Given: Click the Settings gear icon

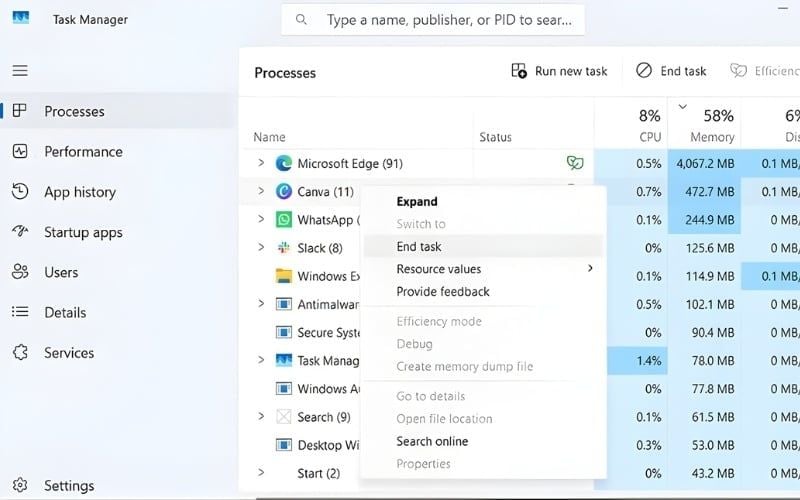Looking at the screenshot, I should pos(19,485).
